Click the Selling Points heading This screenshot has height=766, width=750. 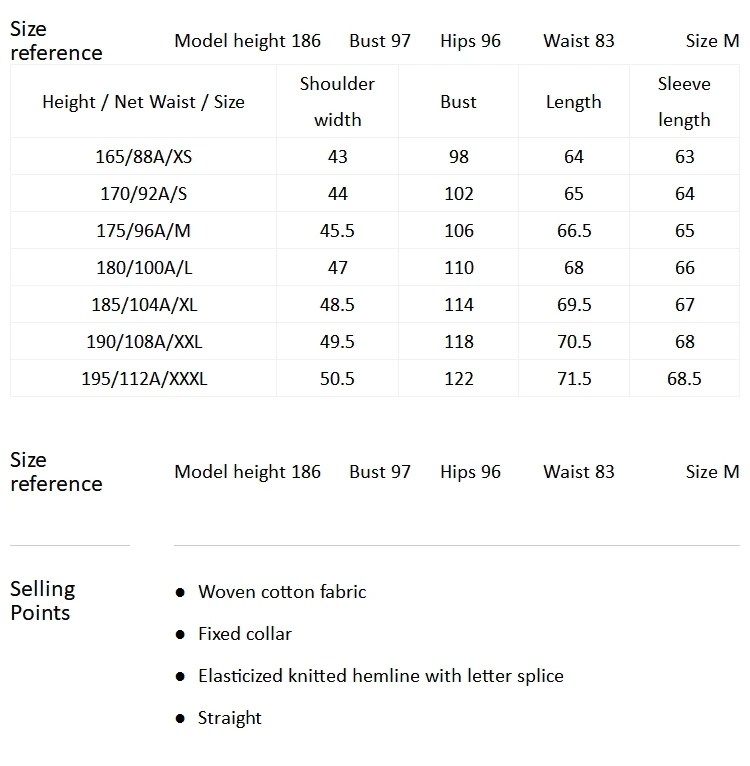(43, 601)
